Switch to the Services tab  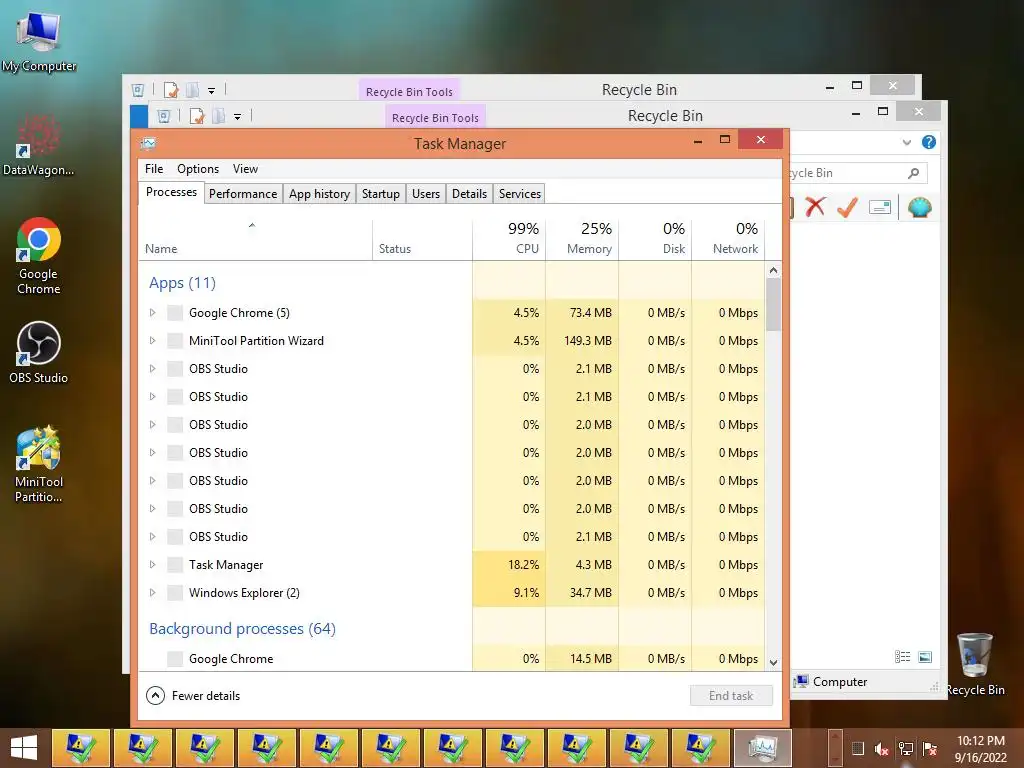click(520, 194)
